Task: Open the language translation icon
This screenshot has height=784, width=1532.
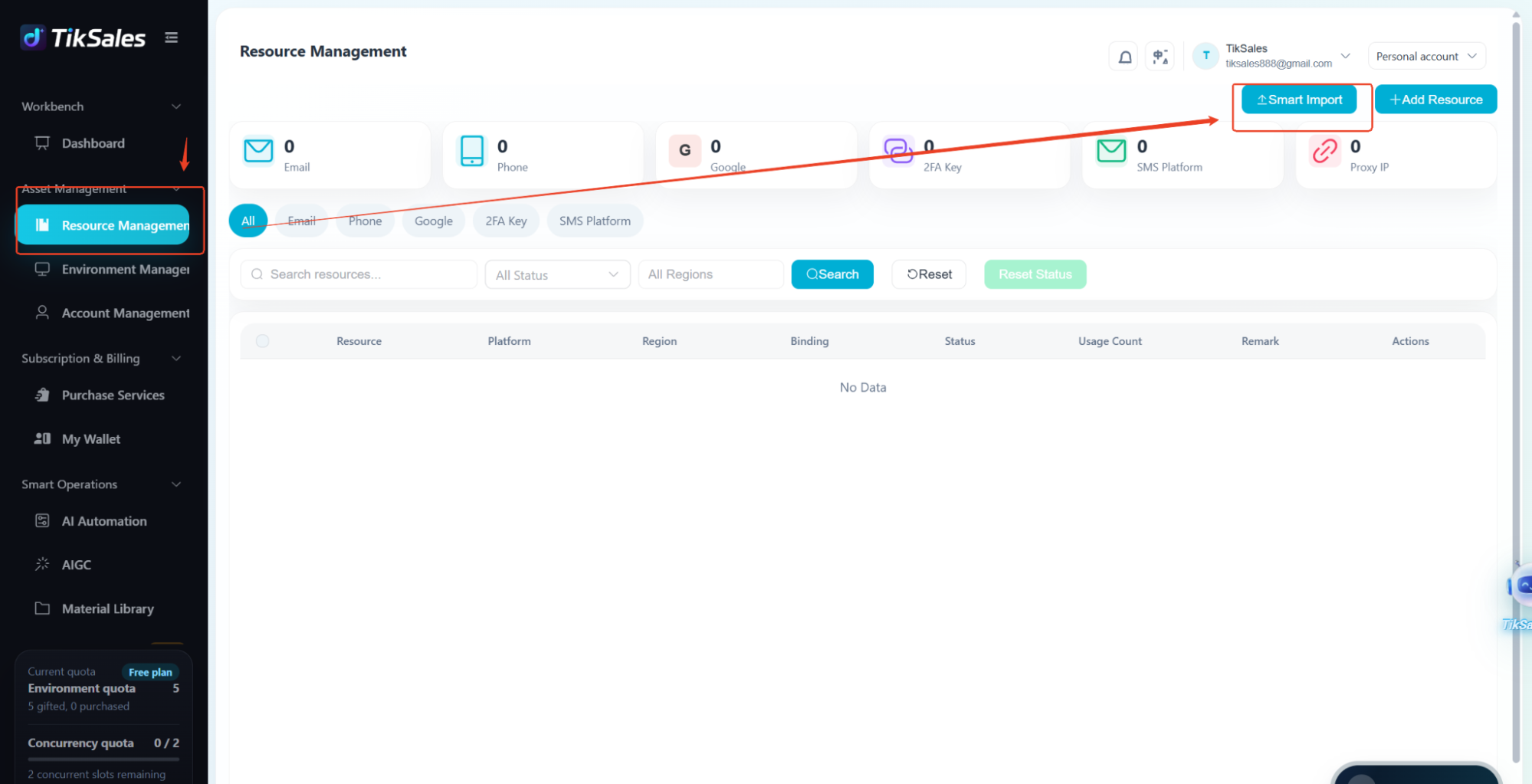Action: pos(1160,57)
